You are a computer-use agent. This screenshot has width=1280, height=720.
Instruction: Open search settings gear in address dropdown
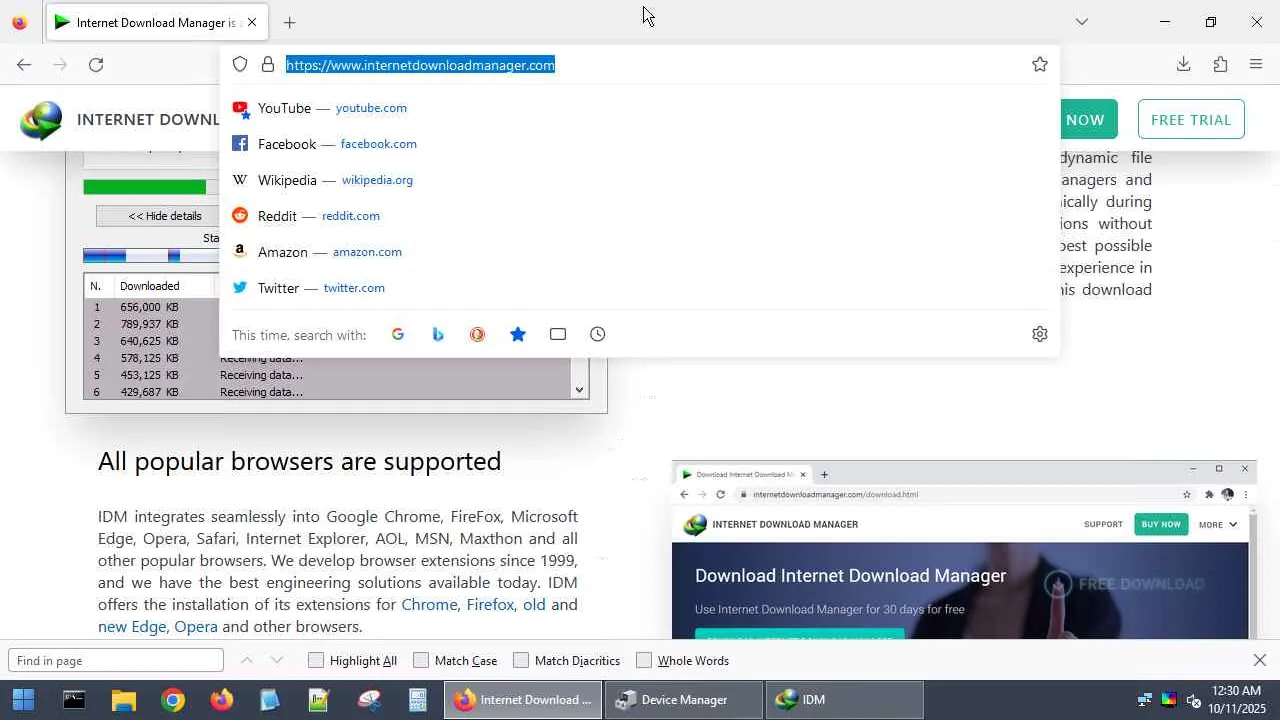coord(1040,334)
